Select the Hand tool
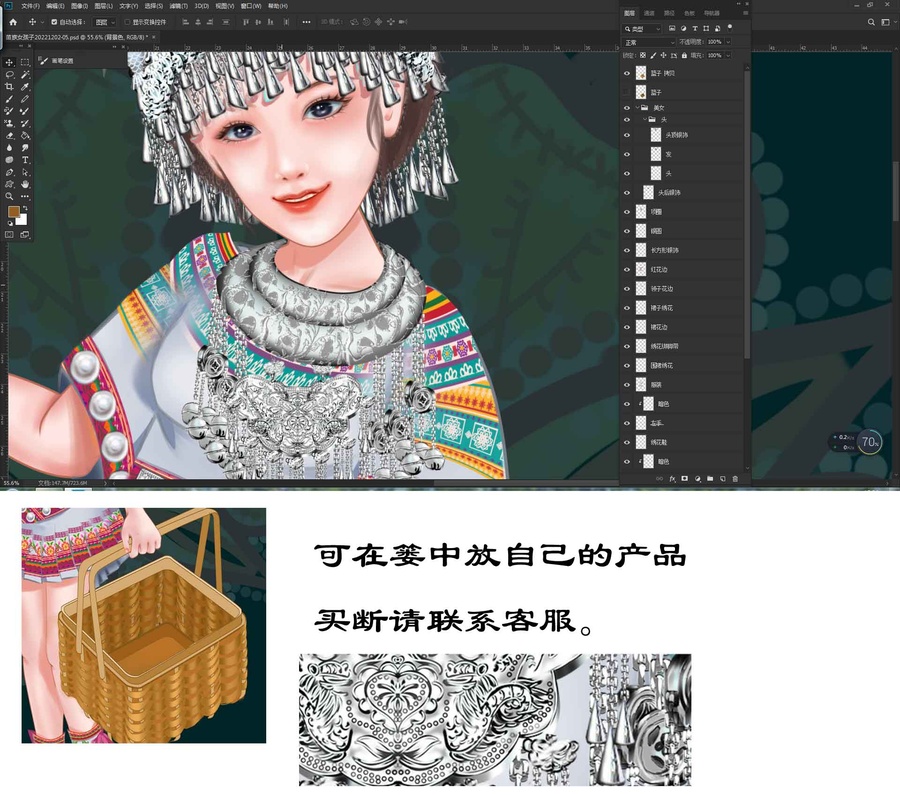The width and height of the screenshot is (900, 795). pos(25,184)
